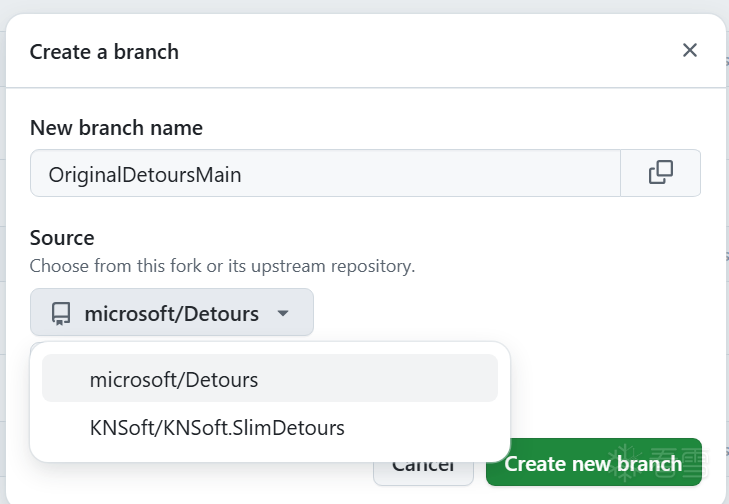This screenshot has width=729, height=504.
Task: Click the New branch name label
Action: coord(116,128)
